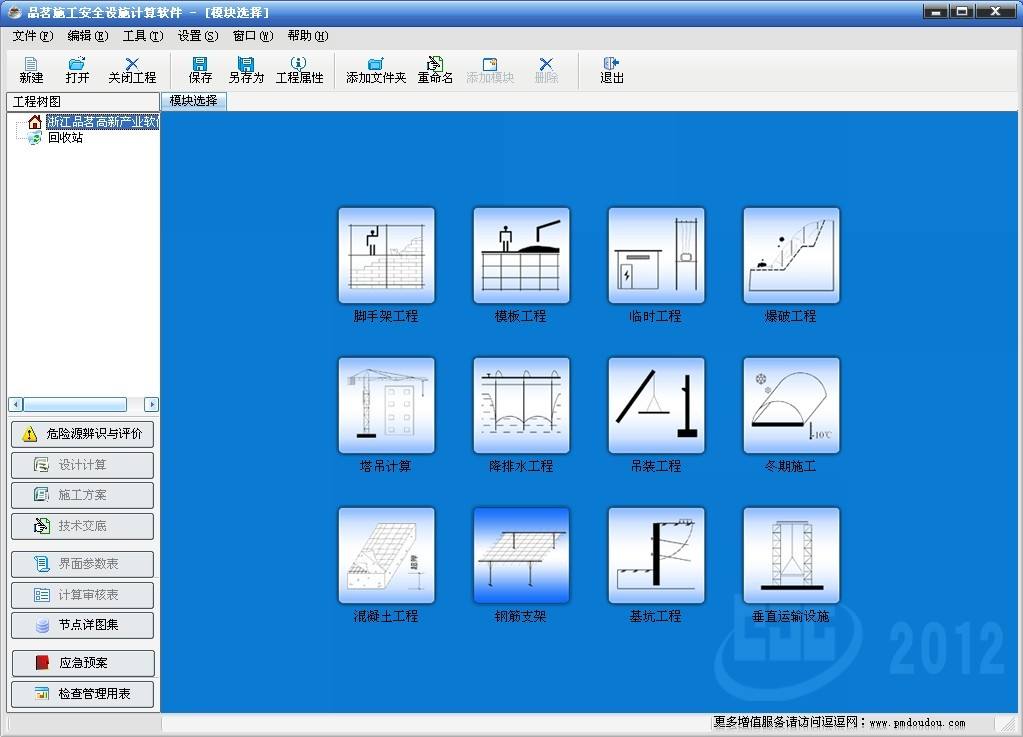Choose the 钢筋支架 rebar support module

coord(521,556)
